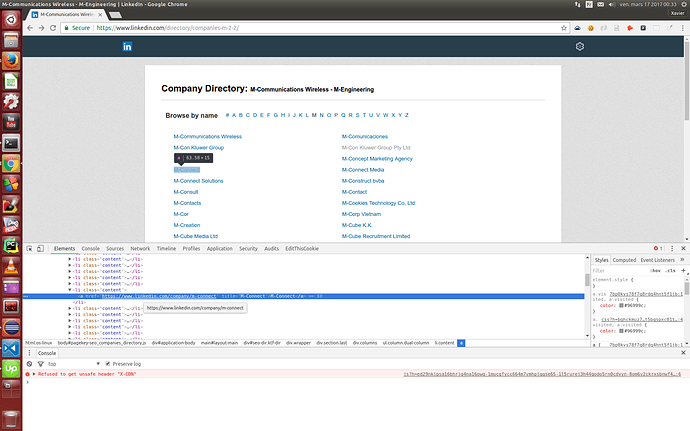Switch to DevTools Network tab
The height and width of the screenshot is (431, 690).
click(140, 248)
